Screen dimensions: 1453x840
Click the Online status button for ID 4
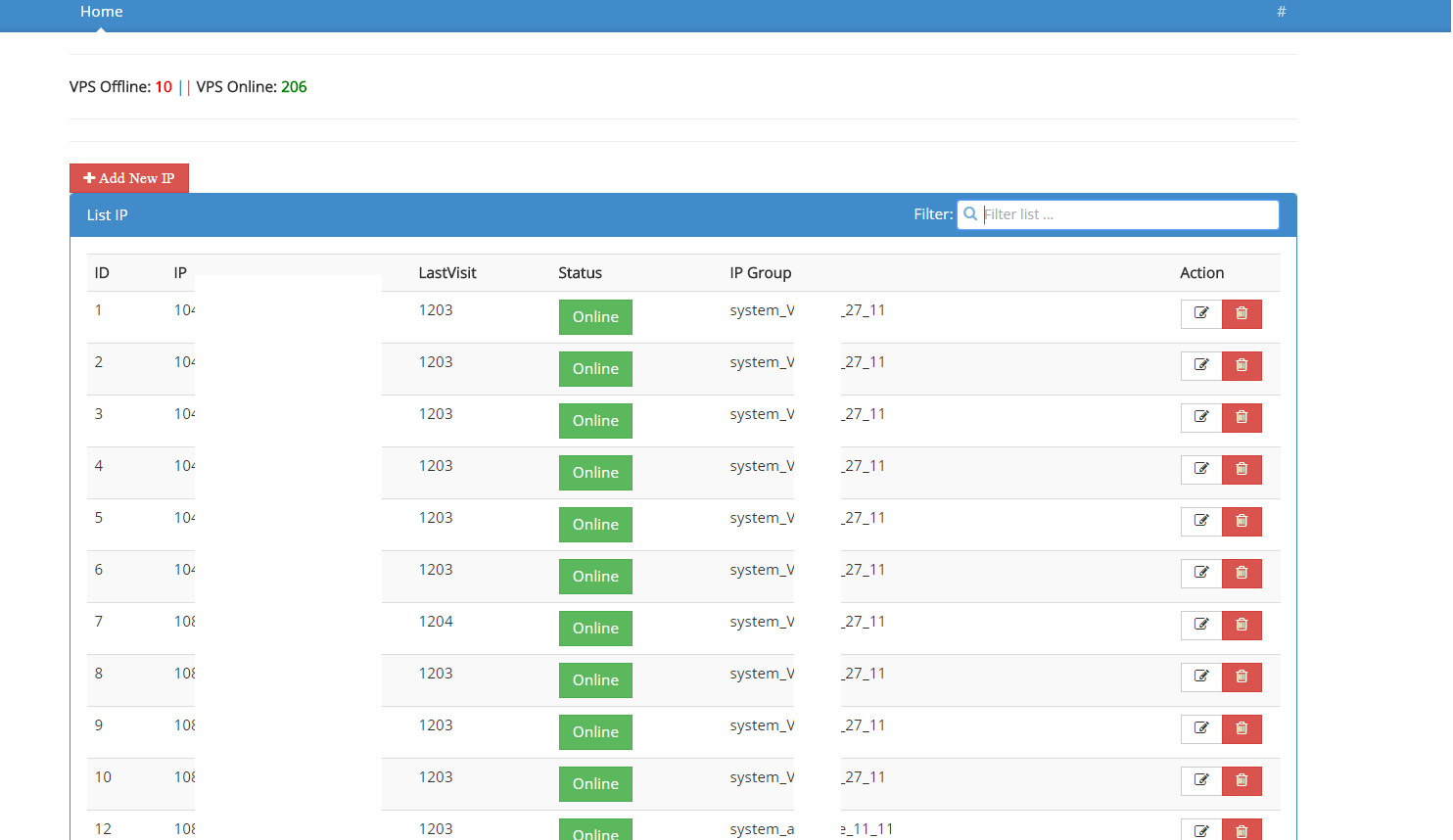(595, 473)
